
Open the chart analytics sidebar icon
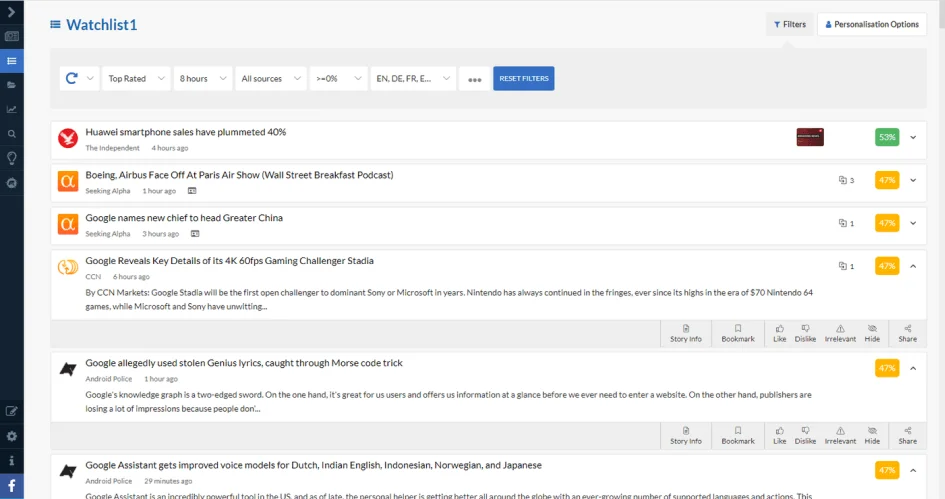coord(11,109)
